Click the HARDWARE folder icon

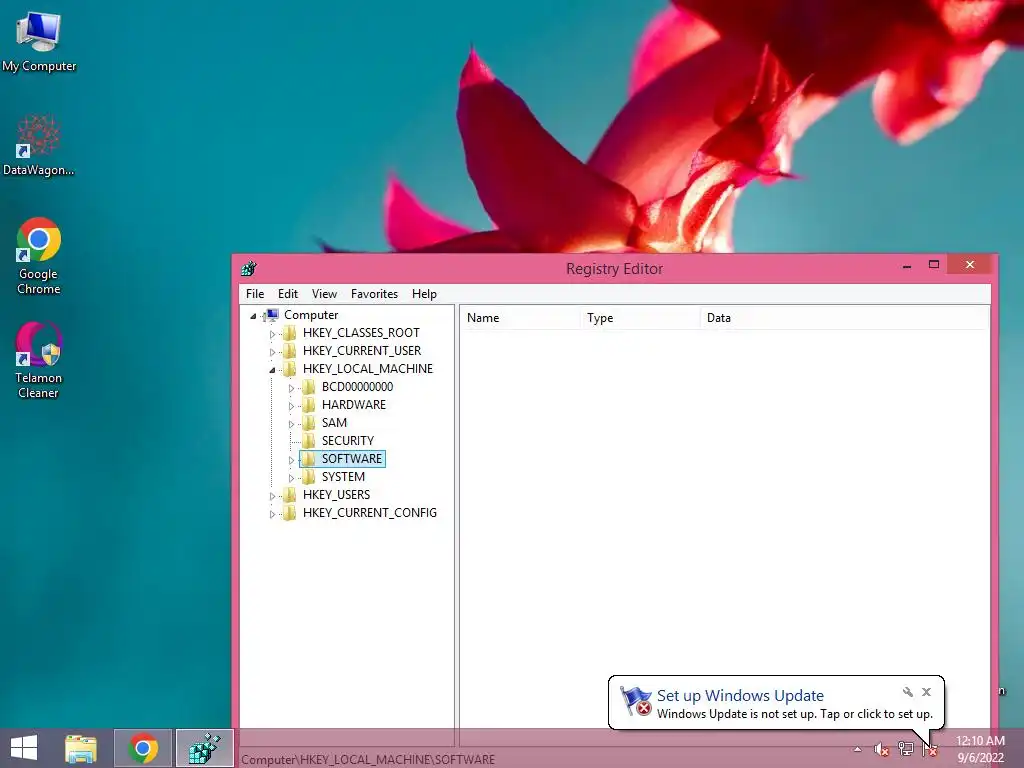tap(308, 405)
